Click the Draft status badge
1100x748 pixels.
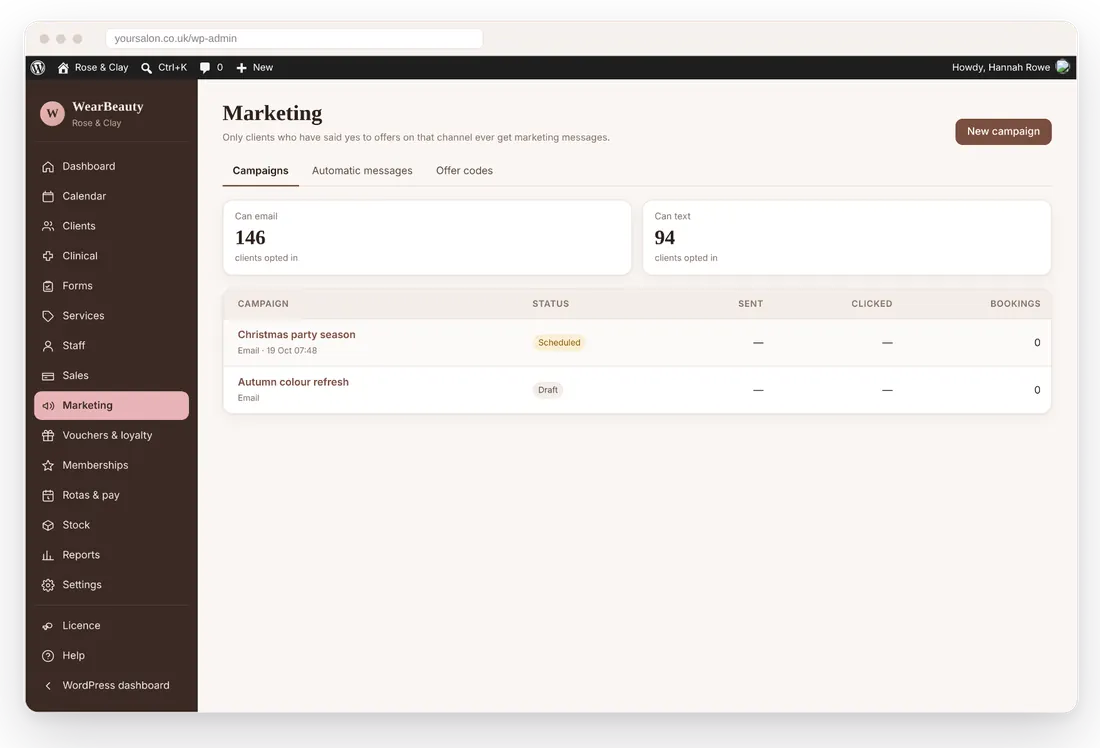click(548, 390)
